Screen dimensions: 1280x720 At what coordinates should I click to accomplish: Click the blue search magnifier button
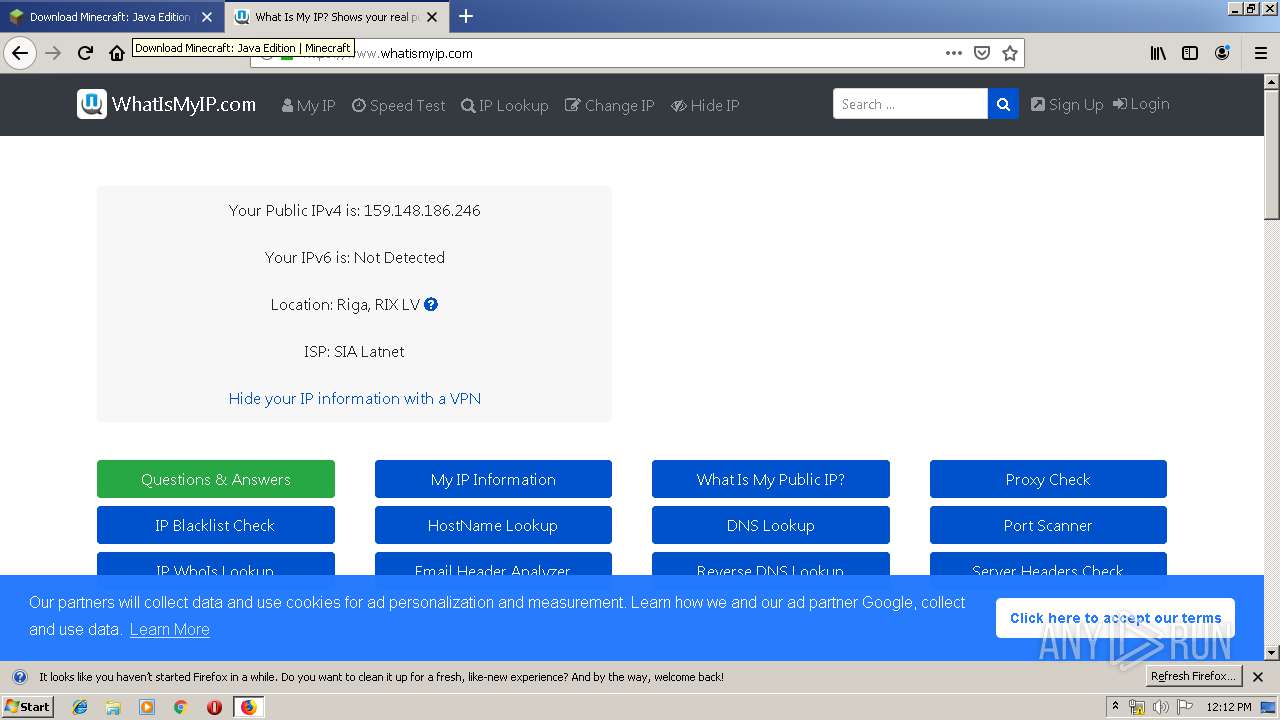[x=1003, y=104]
